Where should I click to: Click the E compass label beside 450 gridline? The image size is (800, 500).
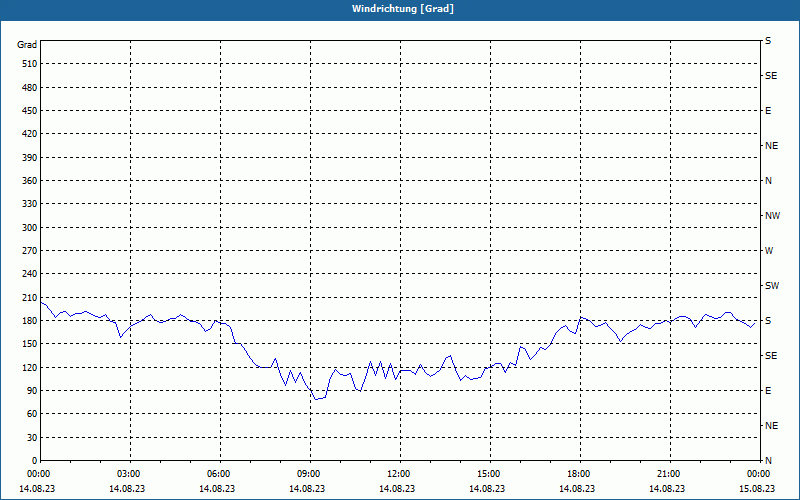pos(768,111)
